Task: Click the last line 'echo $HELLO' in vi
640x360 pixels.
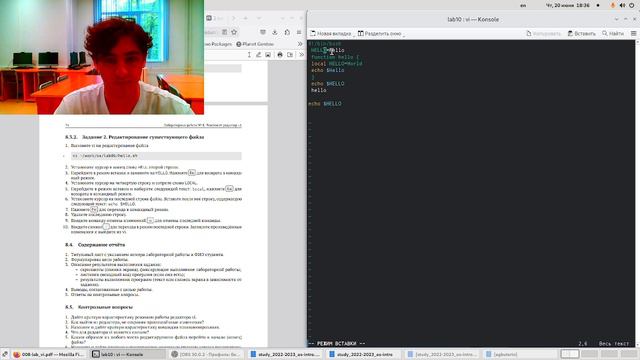Action: [x=325, y=104]
